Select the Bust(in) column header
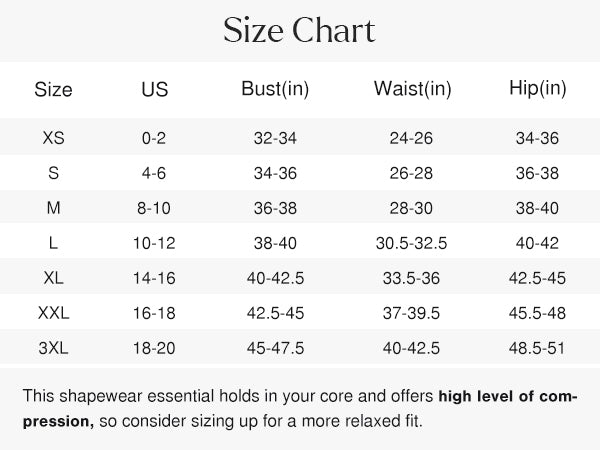Image resolution: width=600 pixels, height=450 pixels. click(x=275, y=88)
